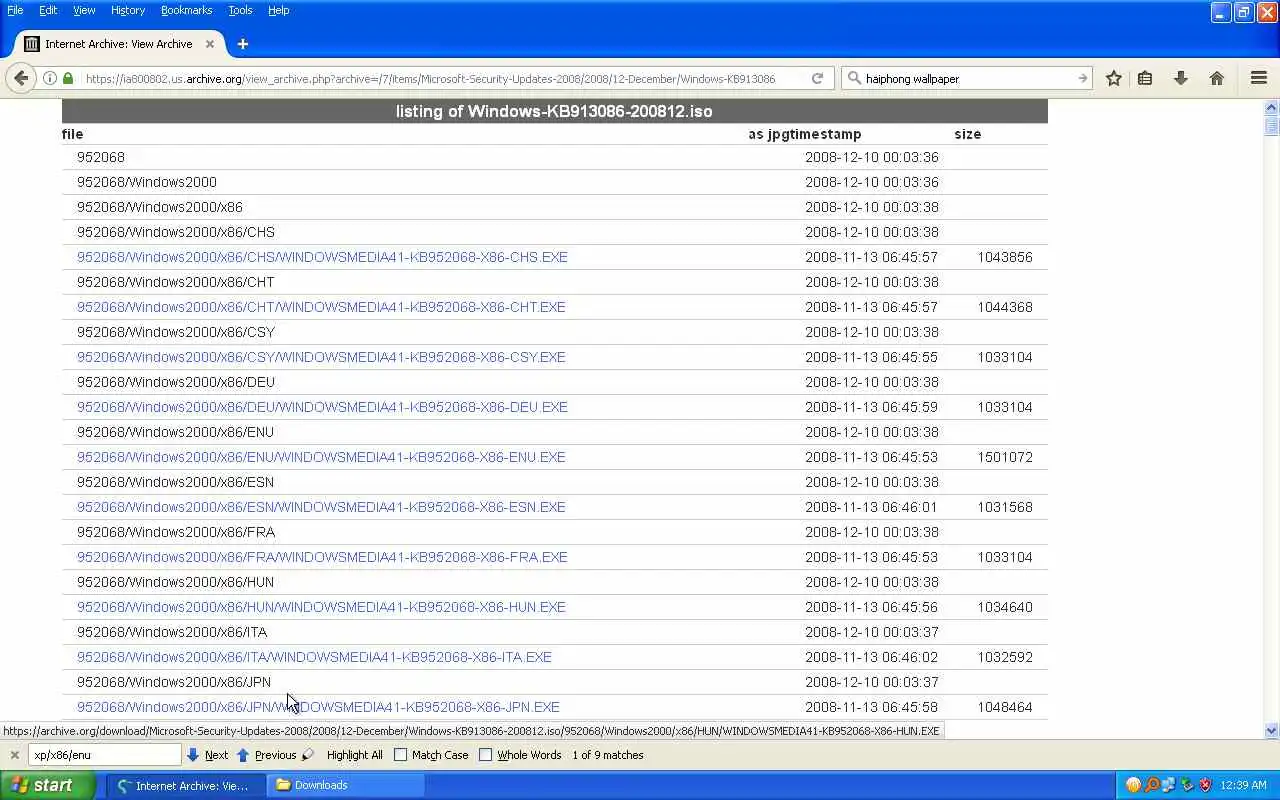1280x800 pixels.
Task: Open the Downloads arrow icon in toolbar
Action: pos(1180,78)
